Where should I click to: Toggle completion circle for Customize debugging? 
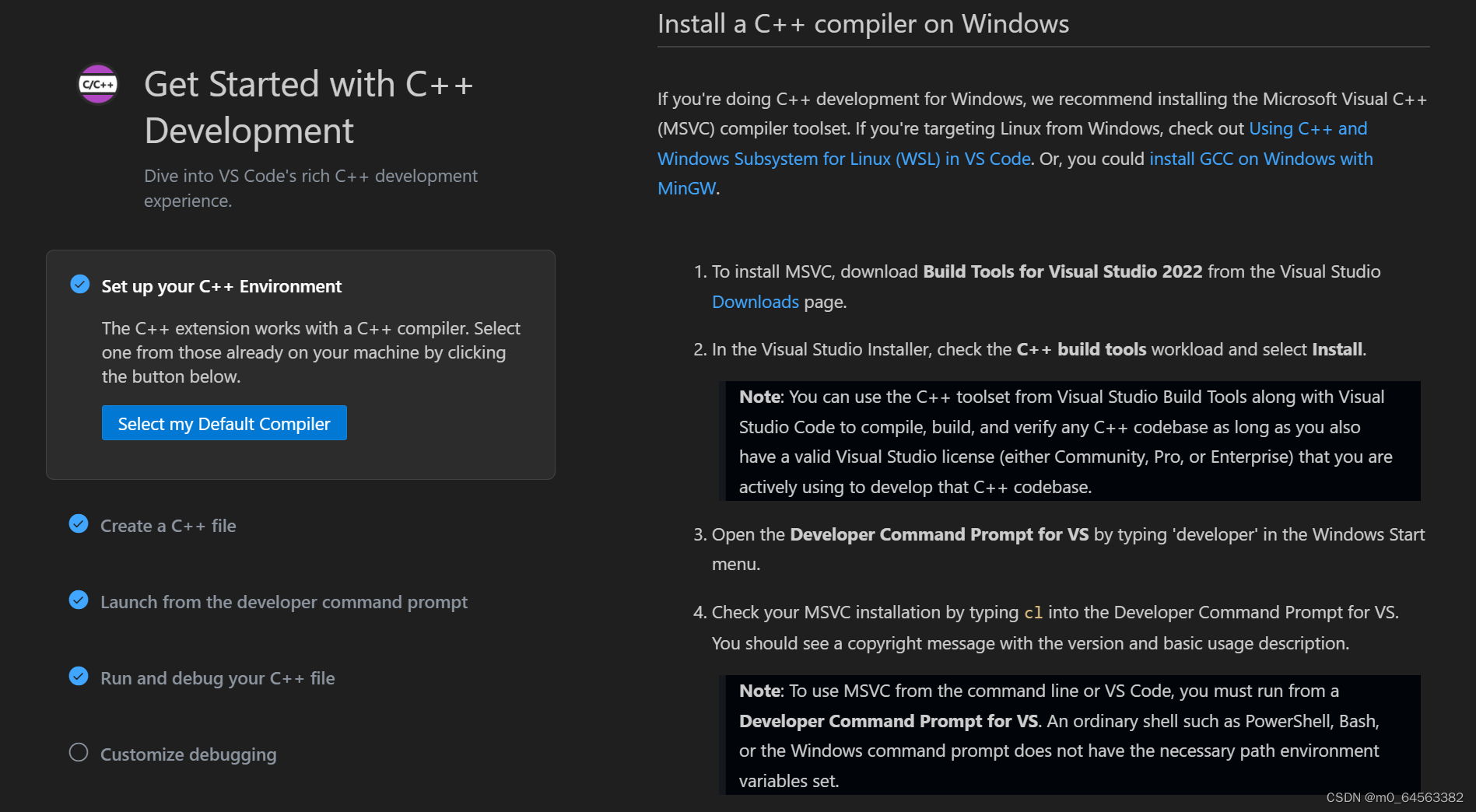pos(78,752)
